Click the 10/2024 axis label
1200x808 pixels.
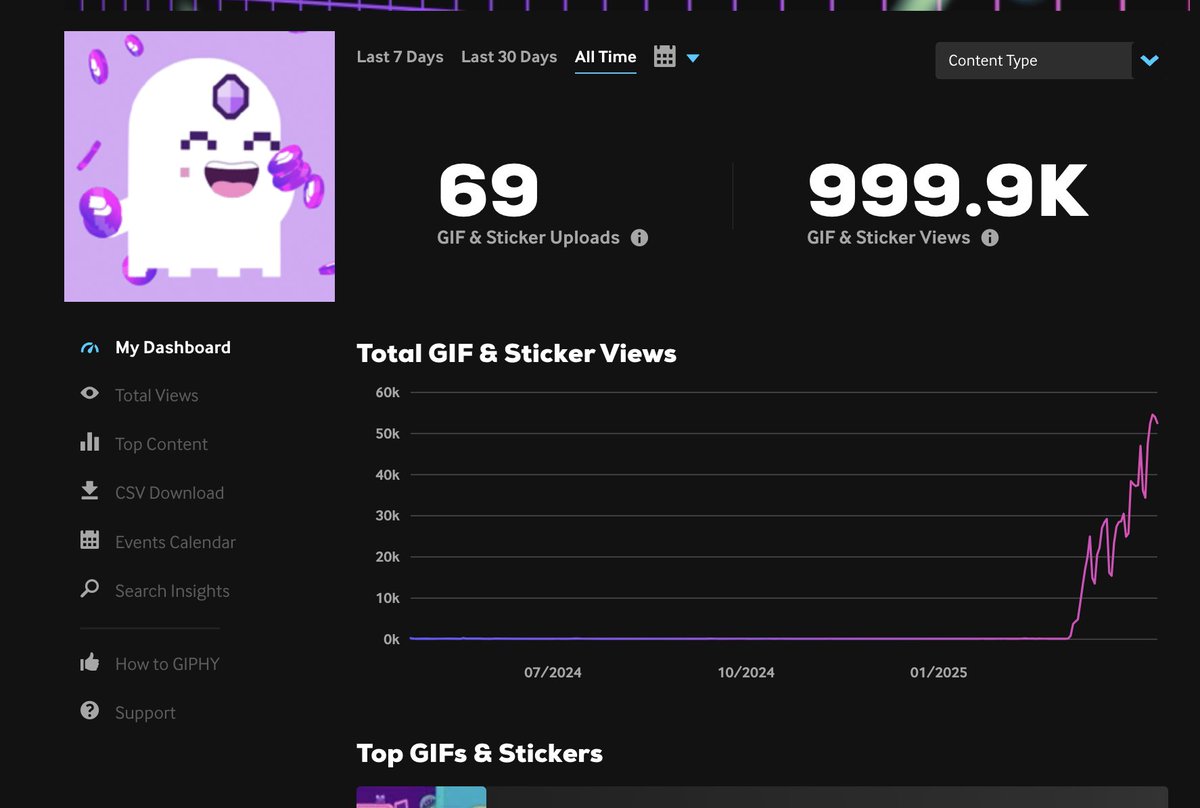click(746, 672)
